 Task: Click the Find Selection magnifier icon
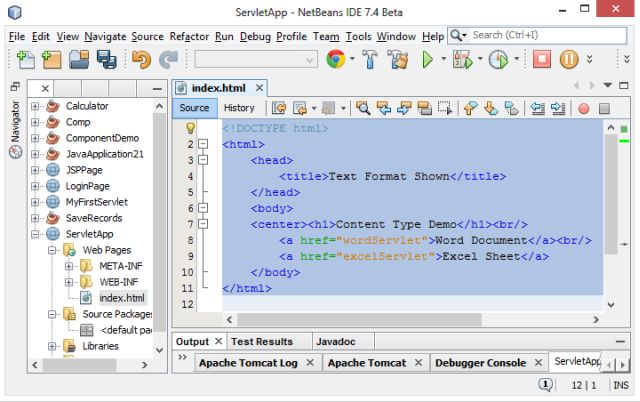coord(363,108)
